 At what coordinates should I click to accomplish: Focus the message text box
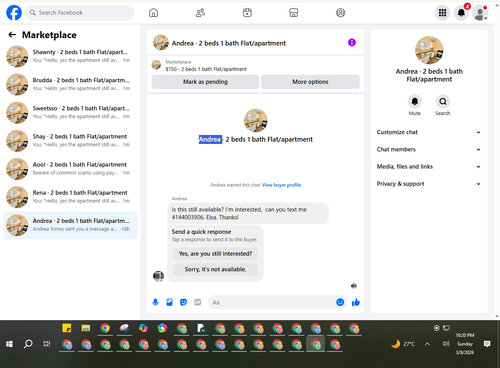click(x=272, y=302)
